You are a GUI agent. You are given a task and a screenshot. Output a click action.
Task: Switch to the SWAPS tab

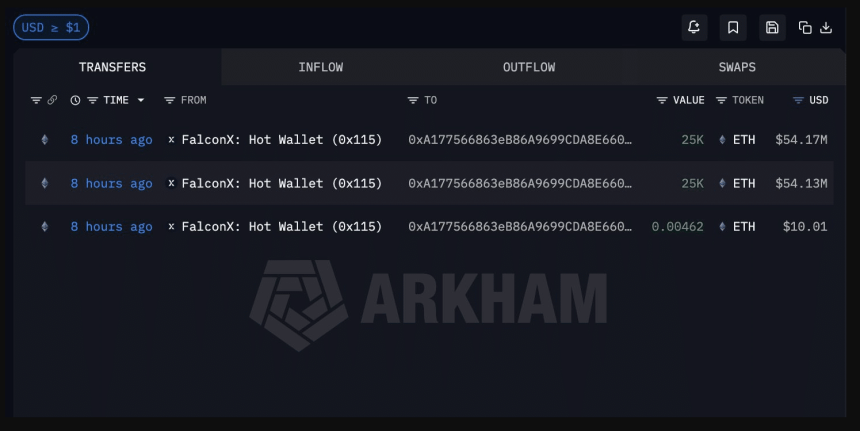tap(737, 67)
